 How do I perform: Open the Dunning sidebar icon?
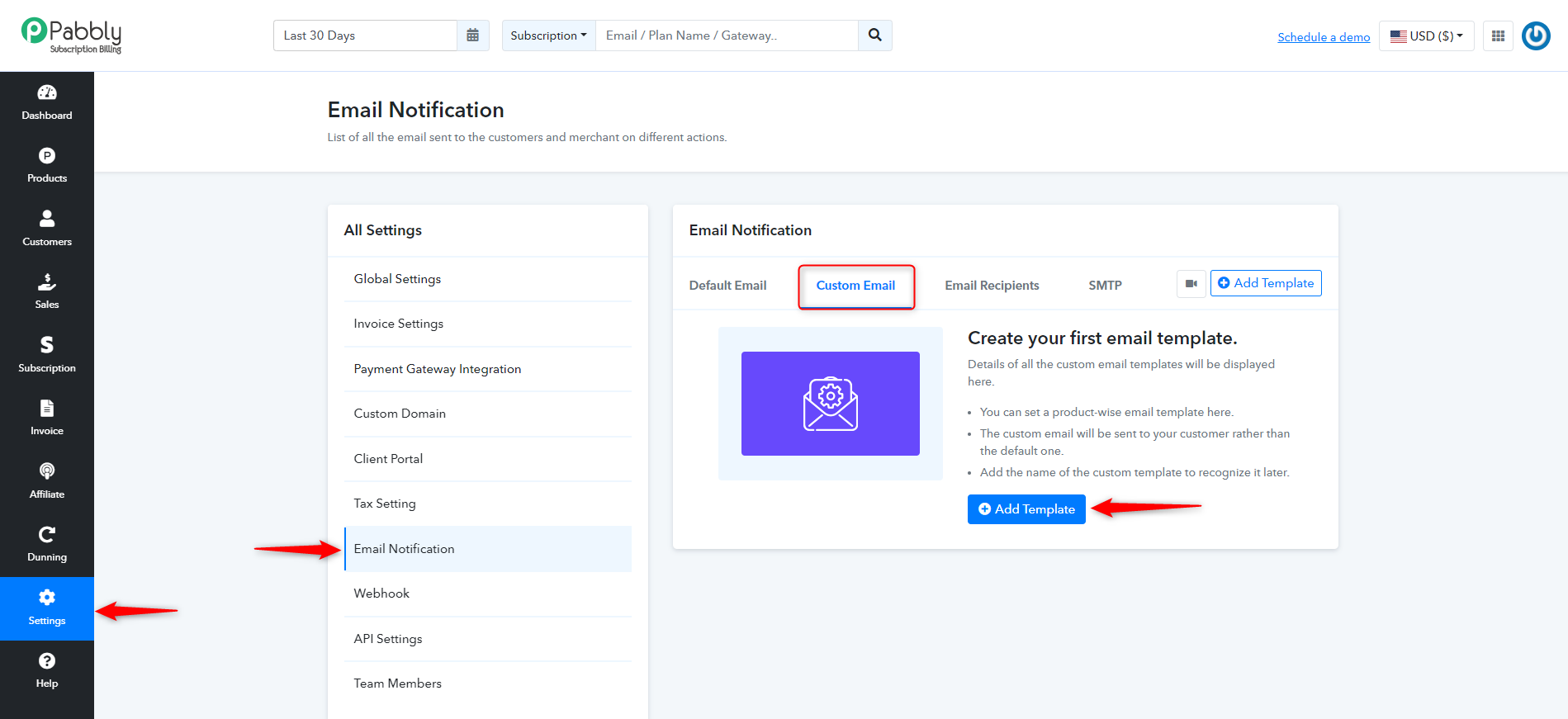(47, 544)
